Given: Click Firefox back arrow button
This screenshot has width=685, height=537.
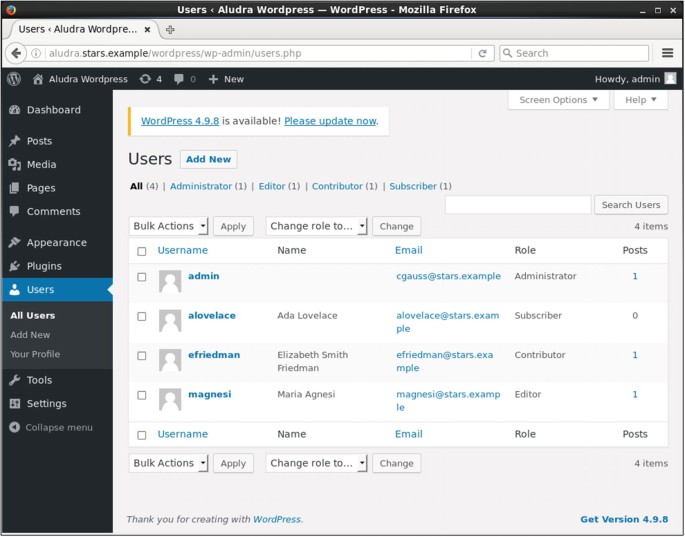Looking at the screenshot, I should click(16, 53).
